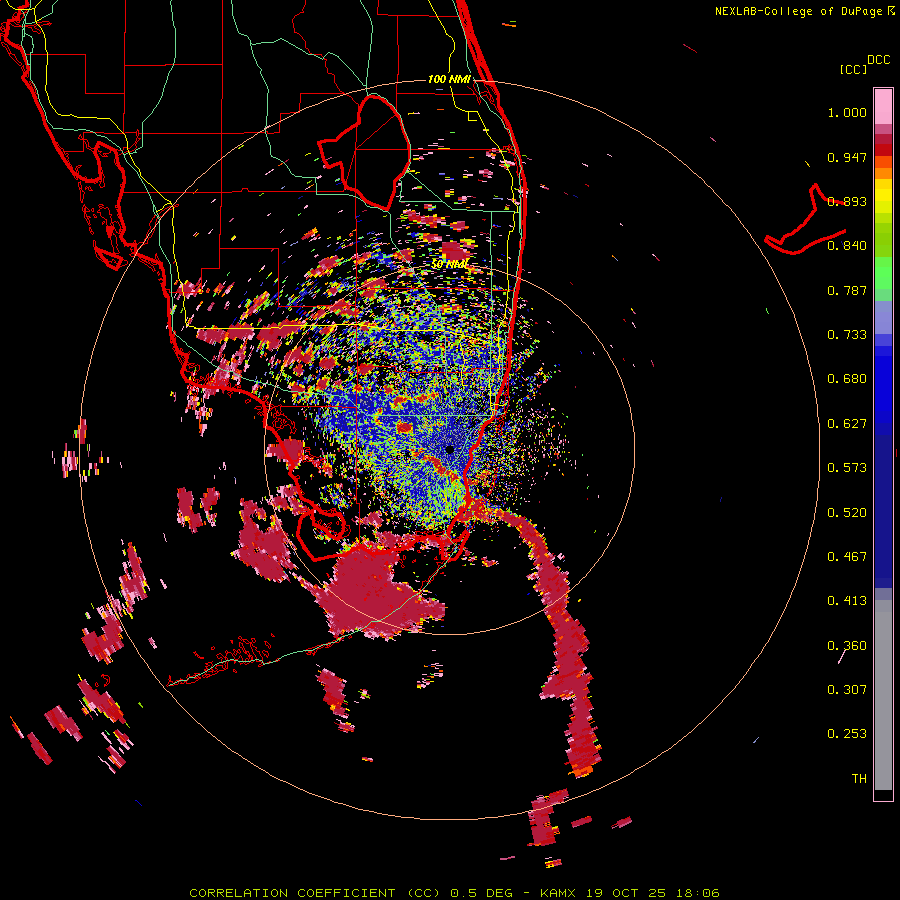Select the 0.467 scale value
Screen dimensions: 900x900
[x=847, y=557]
